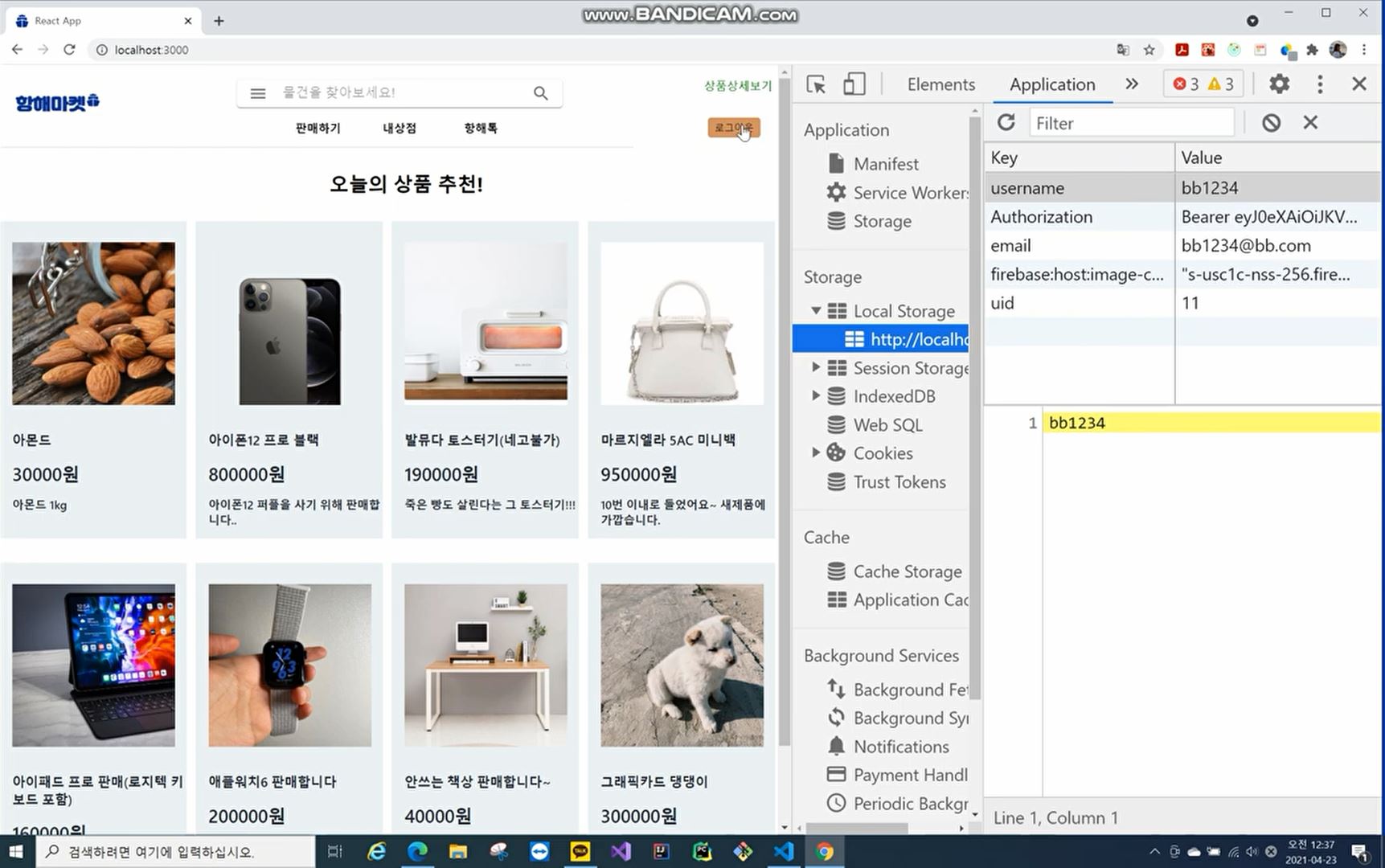Expand the Session Storage node
The height and width of the screenshot is (868, 1385).
coord(816,367)
